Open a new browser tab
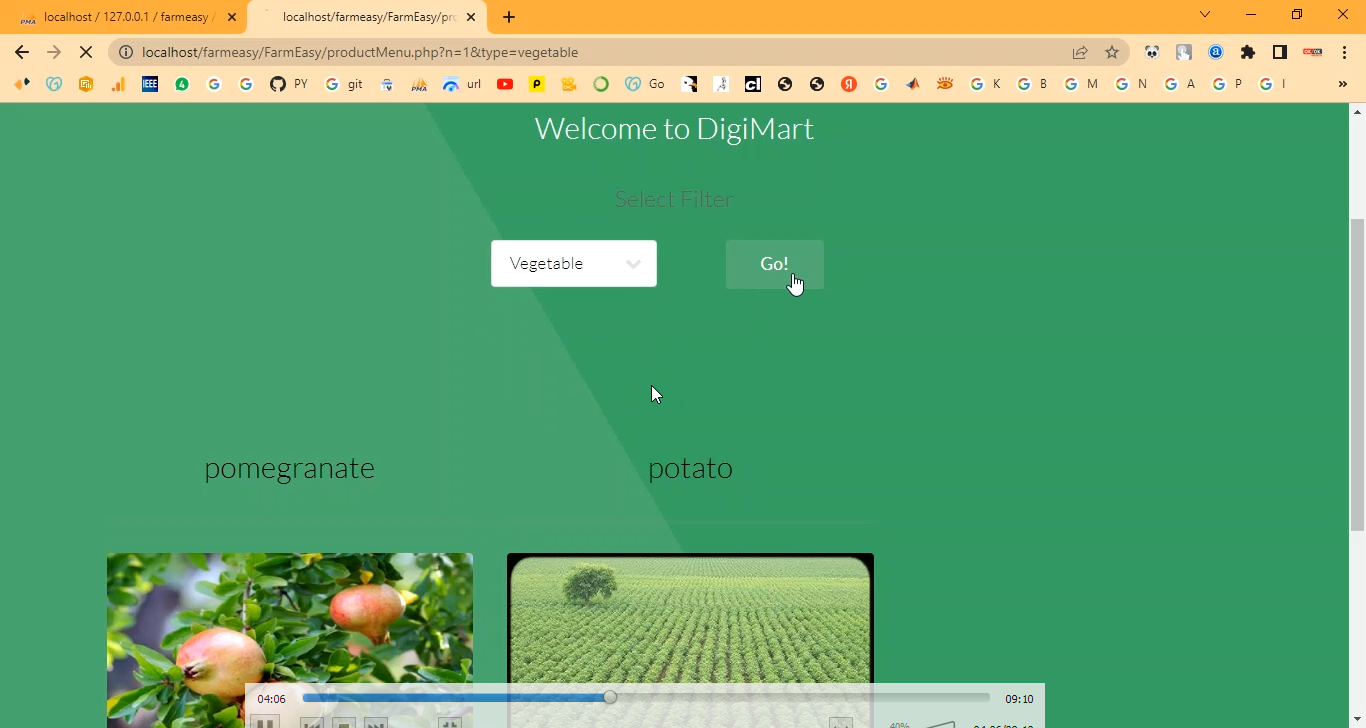The height and width of the screenshot is (728, 1366). 509,17
